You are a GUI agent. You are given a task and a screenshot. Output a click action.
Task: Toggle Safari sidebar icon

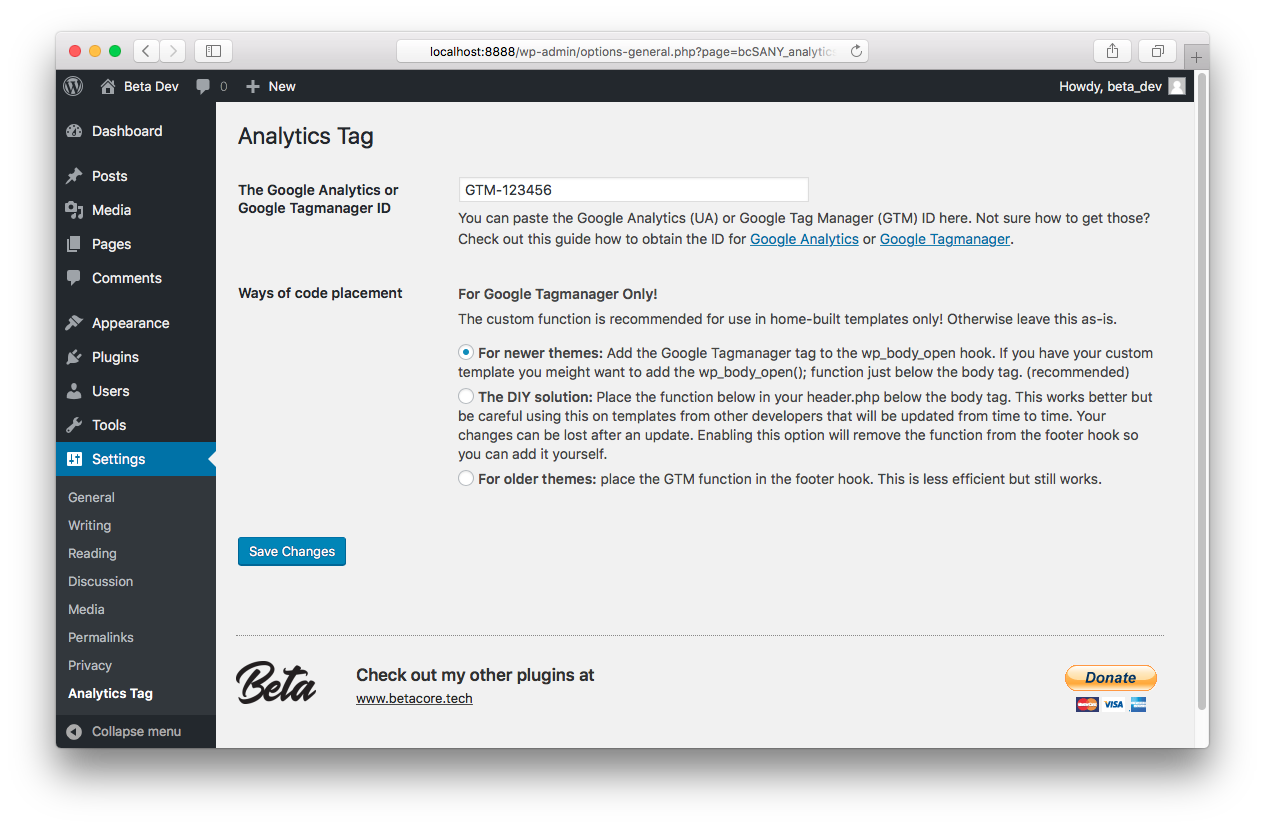click(x=213, y=51)
